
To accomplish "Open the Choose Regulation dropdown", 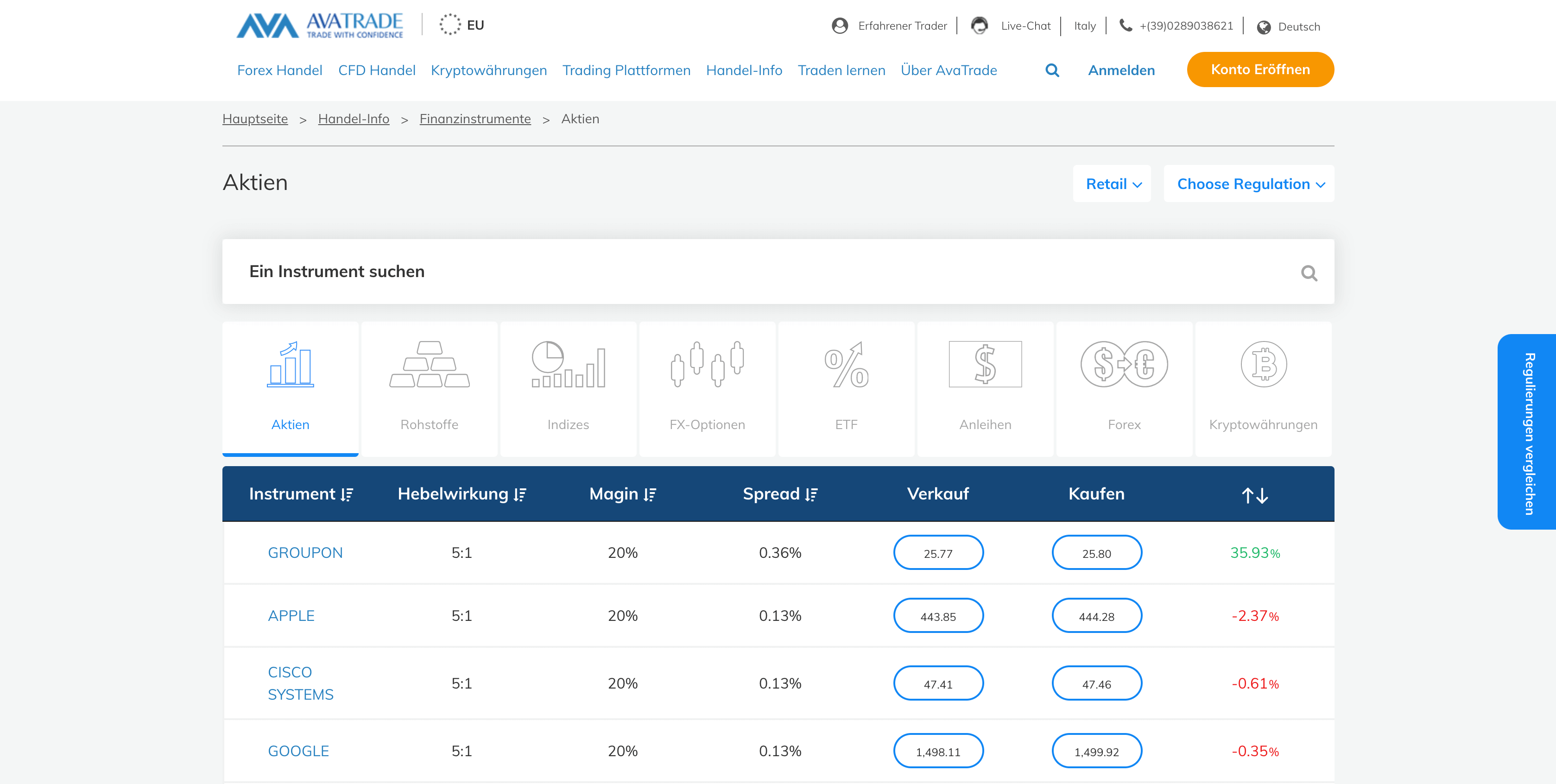I will pyautogui.click(x=1249, y=183).
